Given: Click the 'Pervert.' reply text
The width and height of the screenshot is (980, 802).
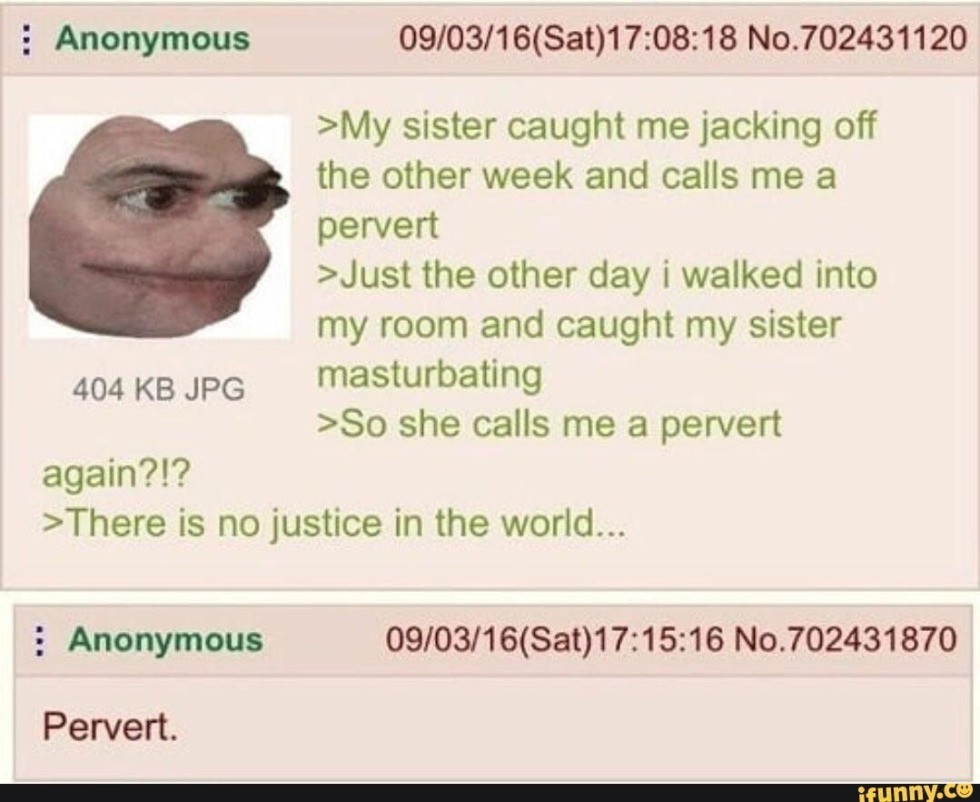Looking at the screenshot, I should click(x=110, y=728).
